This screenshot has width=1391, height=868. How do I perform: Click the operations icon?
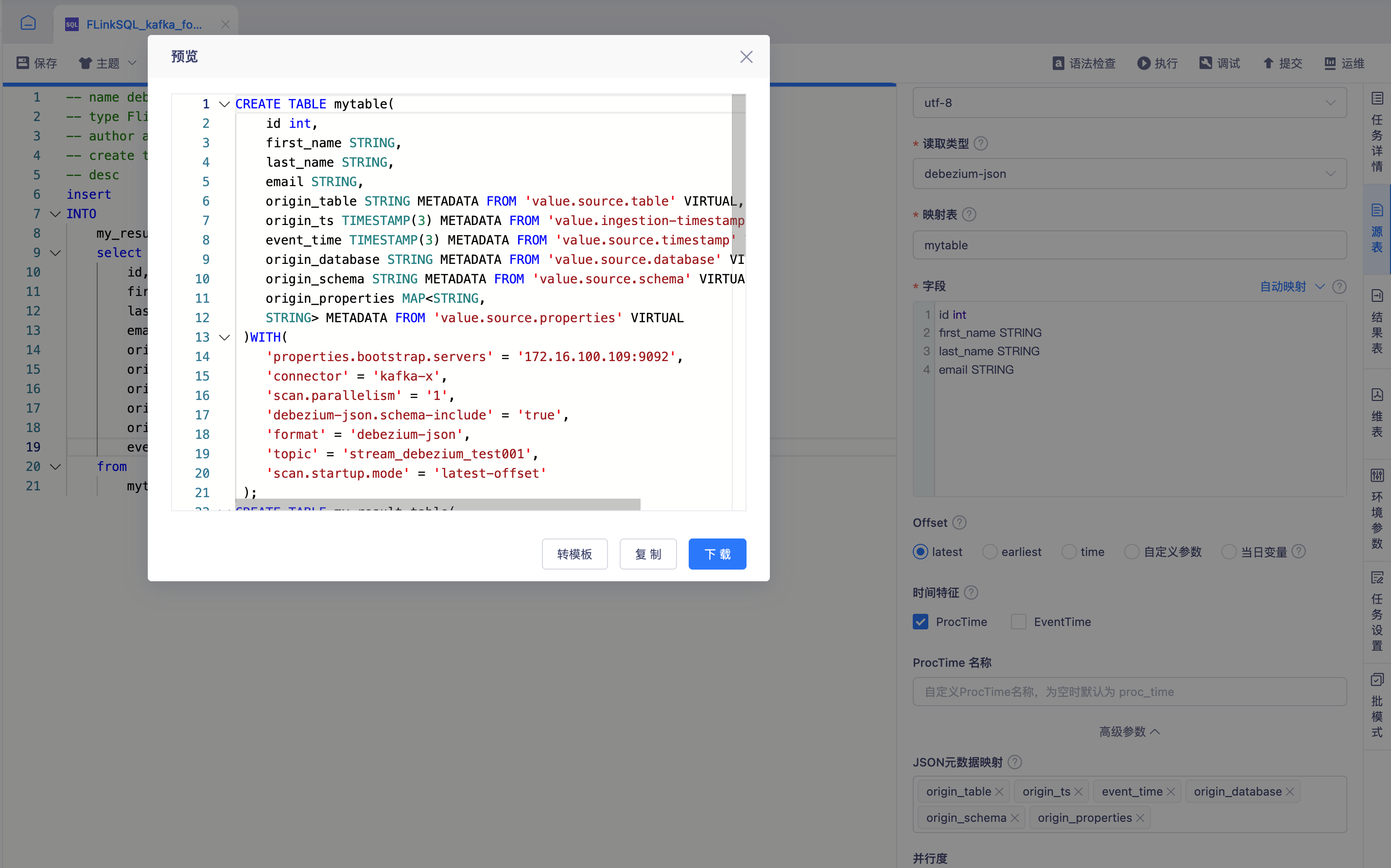click(x=1330, y=63)
